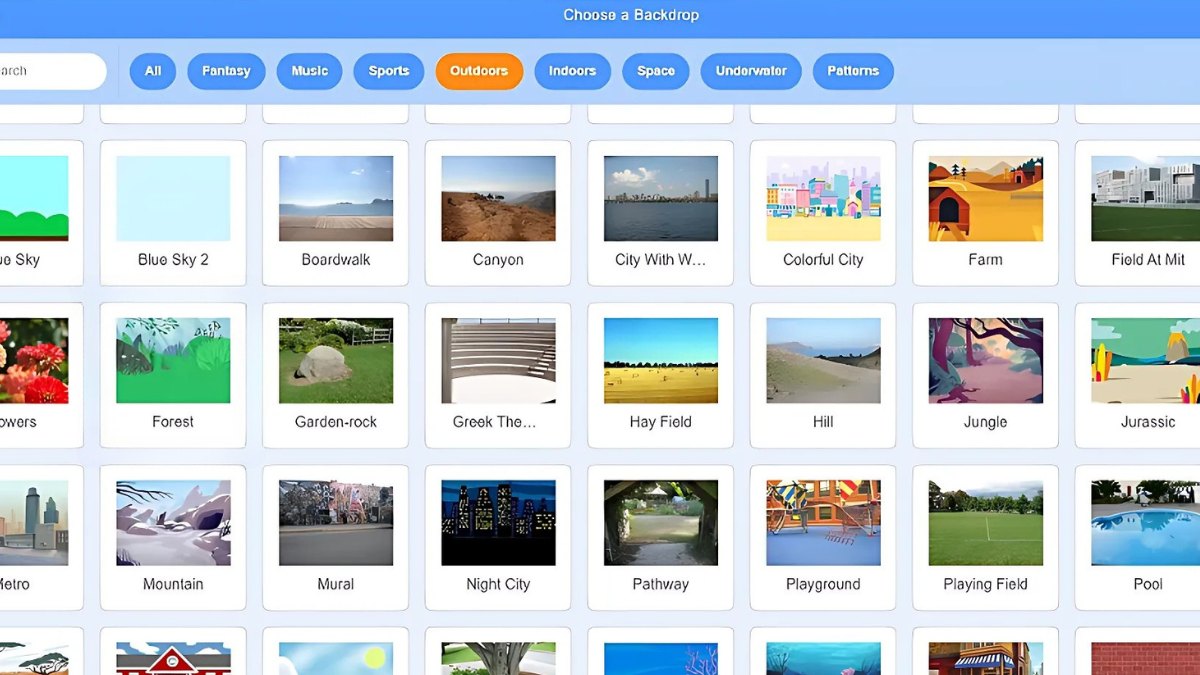Pick the Canyon backdrop
Image resolution: width=1200 pixels, height=675 pixels.
tap(498, 213)
